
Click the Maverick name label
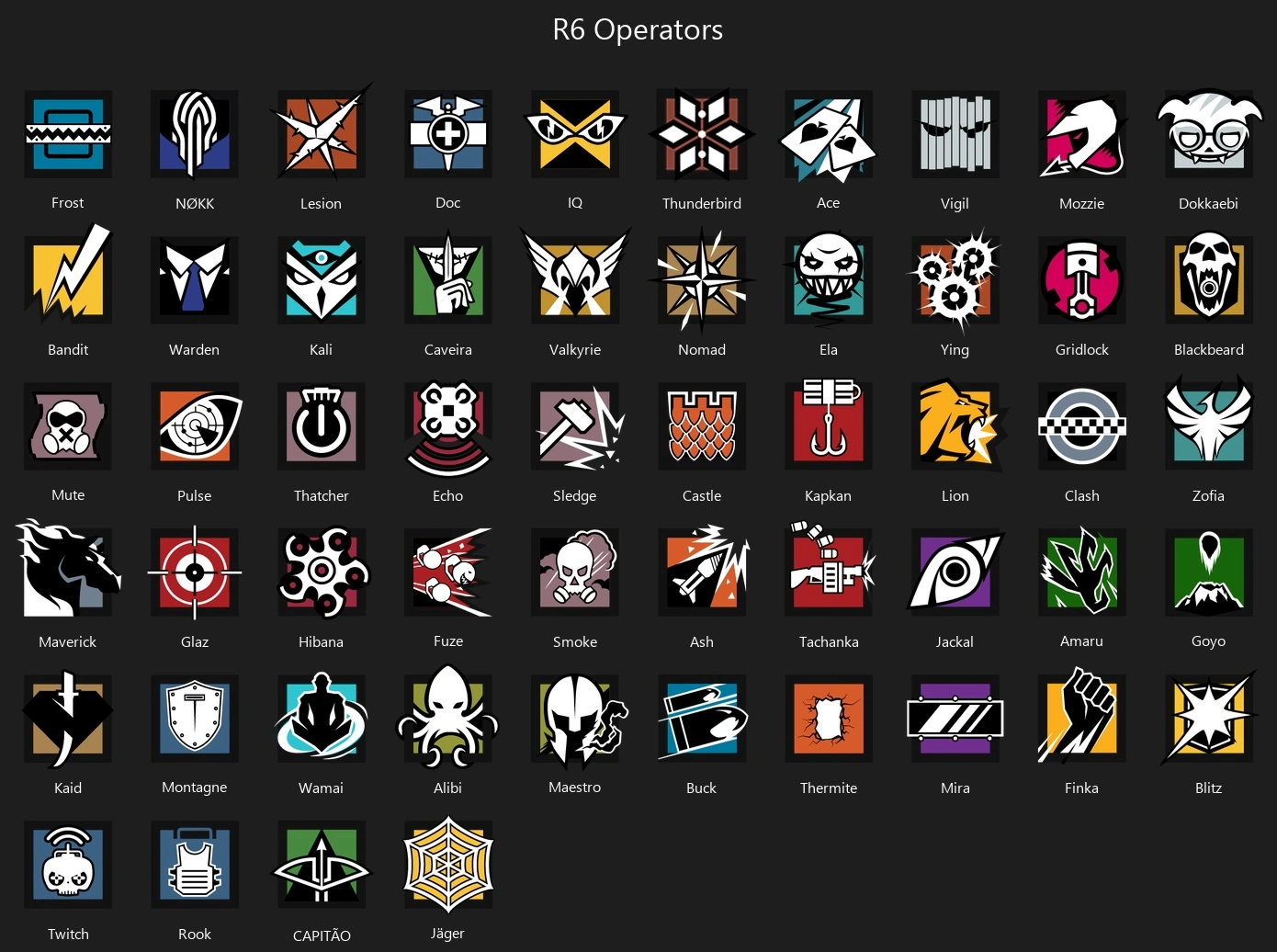pyautogui.click(x=68, y=641)
